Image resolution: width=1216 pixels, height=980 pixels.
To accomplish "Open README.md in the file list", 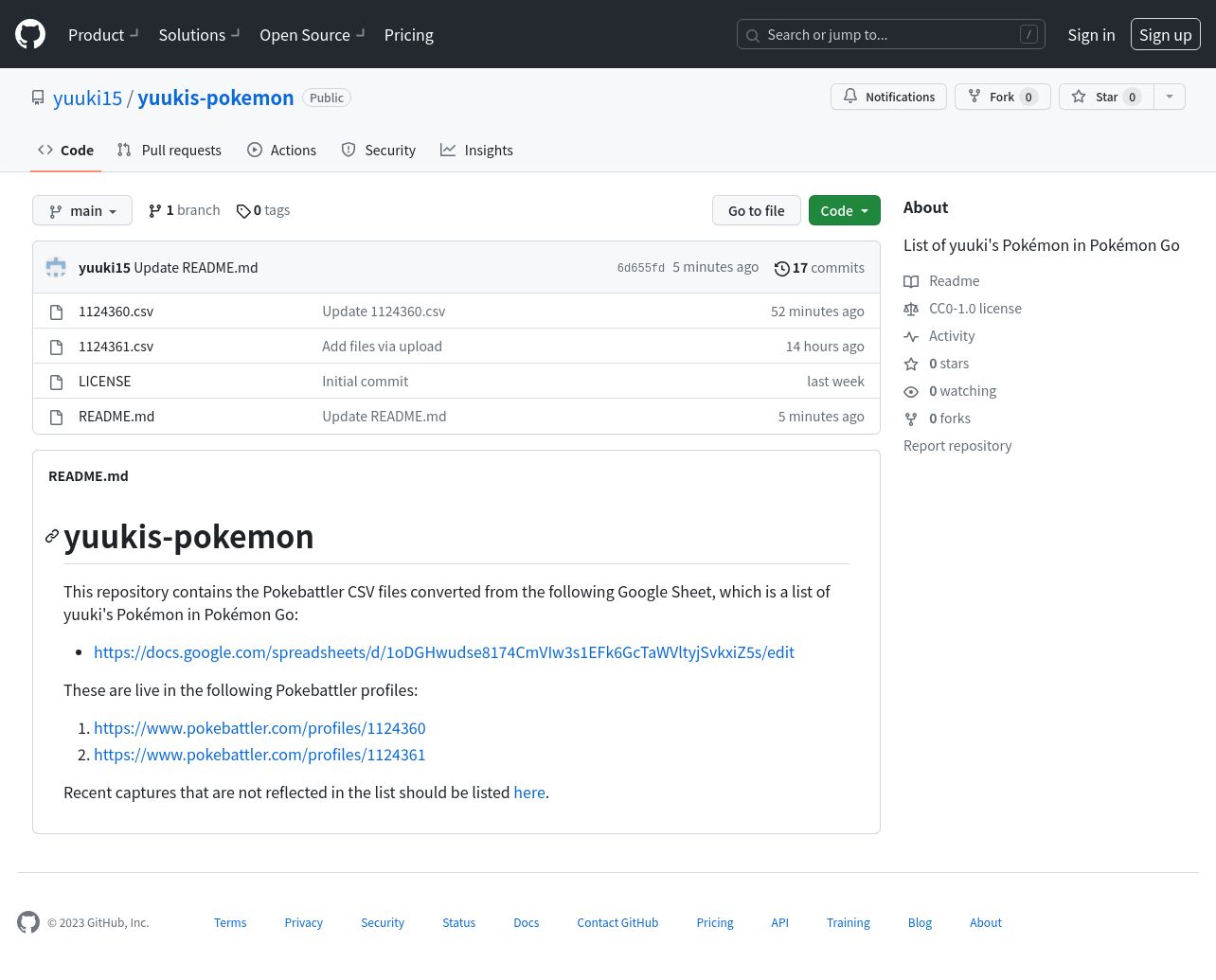I will (116, 417).
